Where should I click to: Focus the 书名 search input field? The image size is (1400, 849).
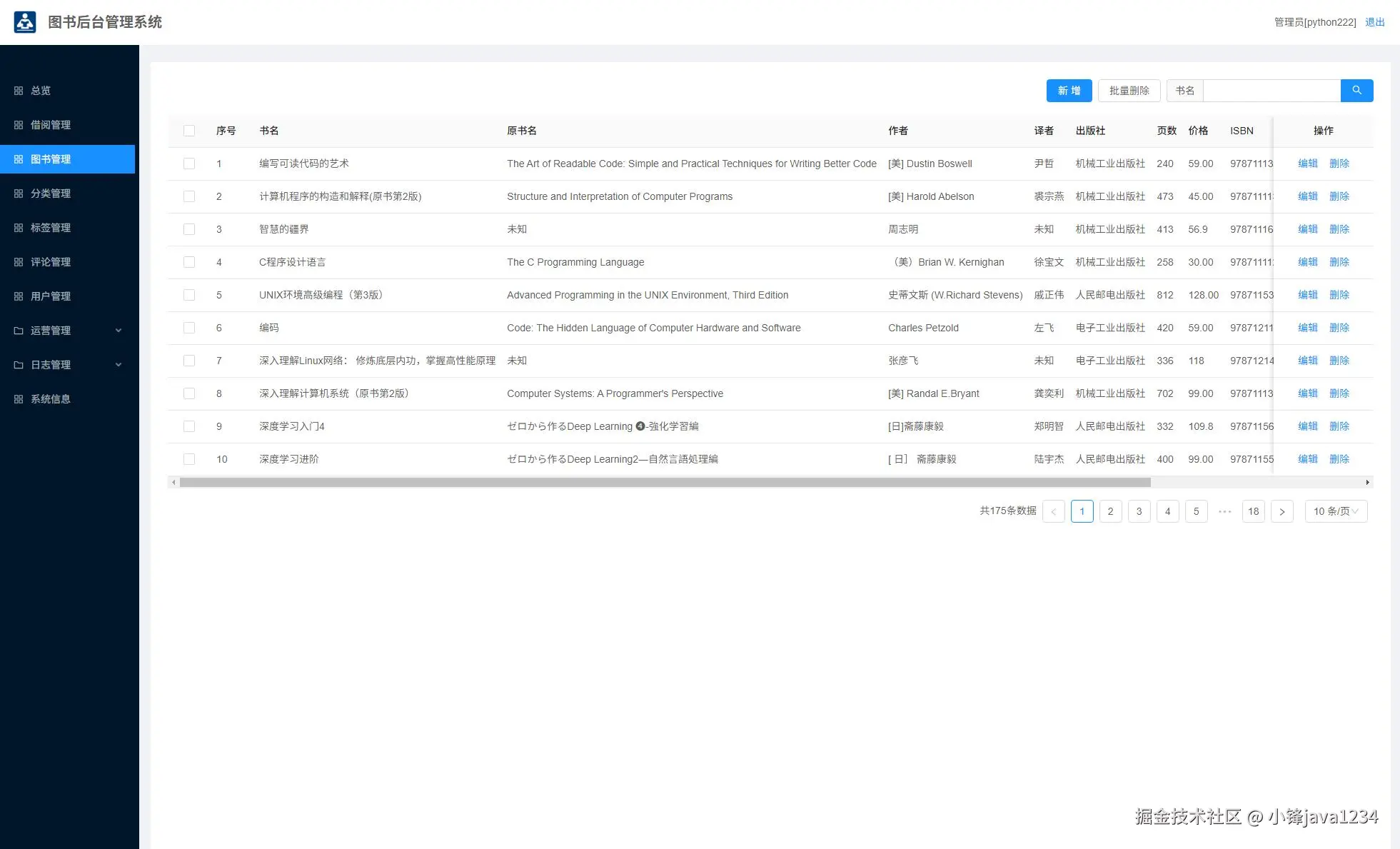coord(1271,91)
